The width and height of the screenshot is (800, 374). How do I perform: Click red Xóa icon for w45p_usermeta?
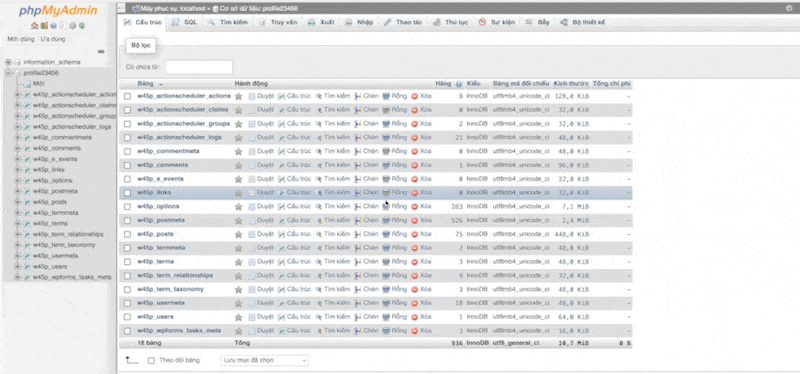[x=415, y=303]
